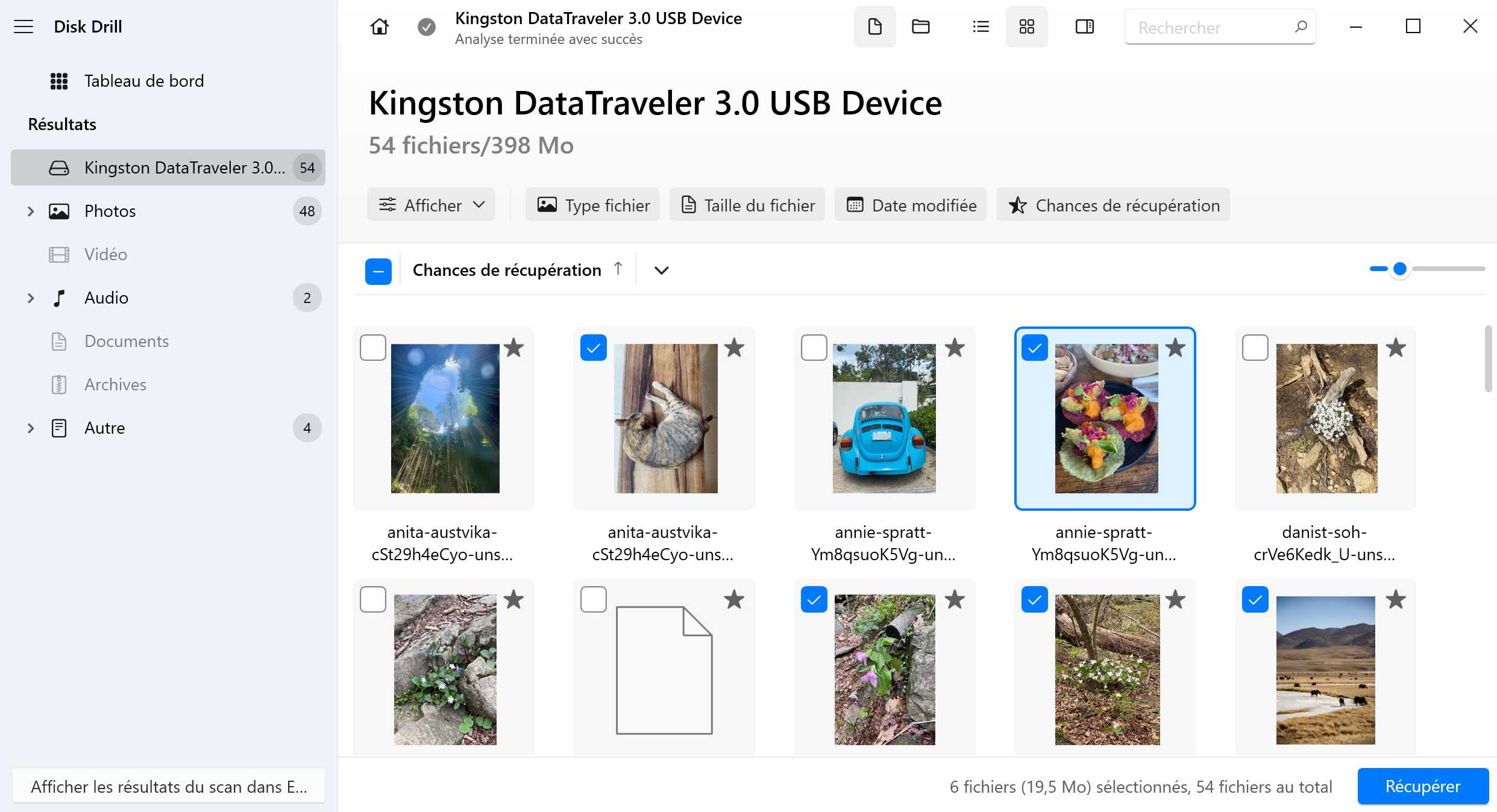Screen dimensions: 1497x812
Task: Toggle the preview panel icon
Action: 1084,27
